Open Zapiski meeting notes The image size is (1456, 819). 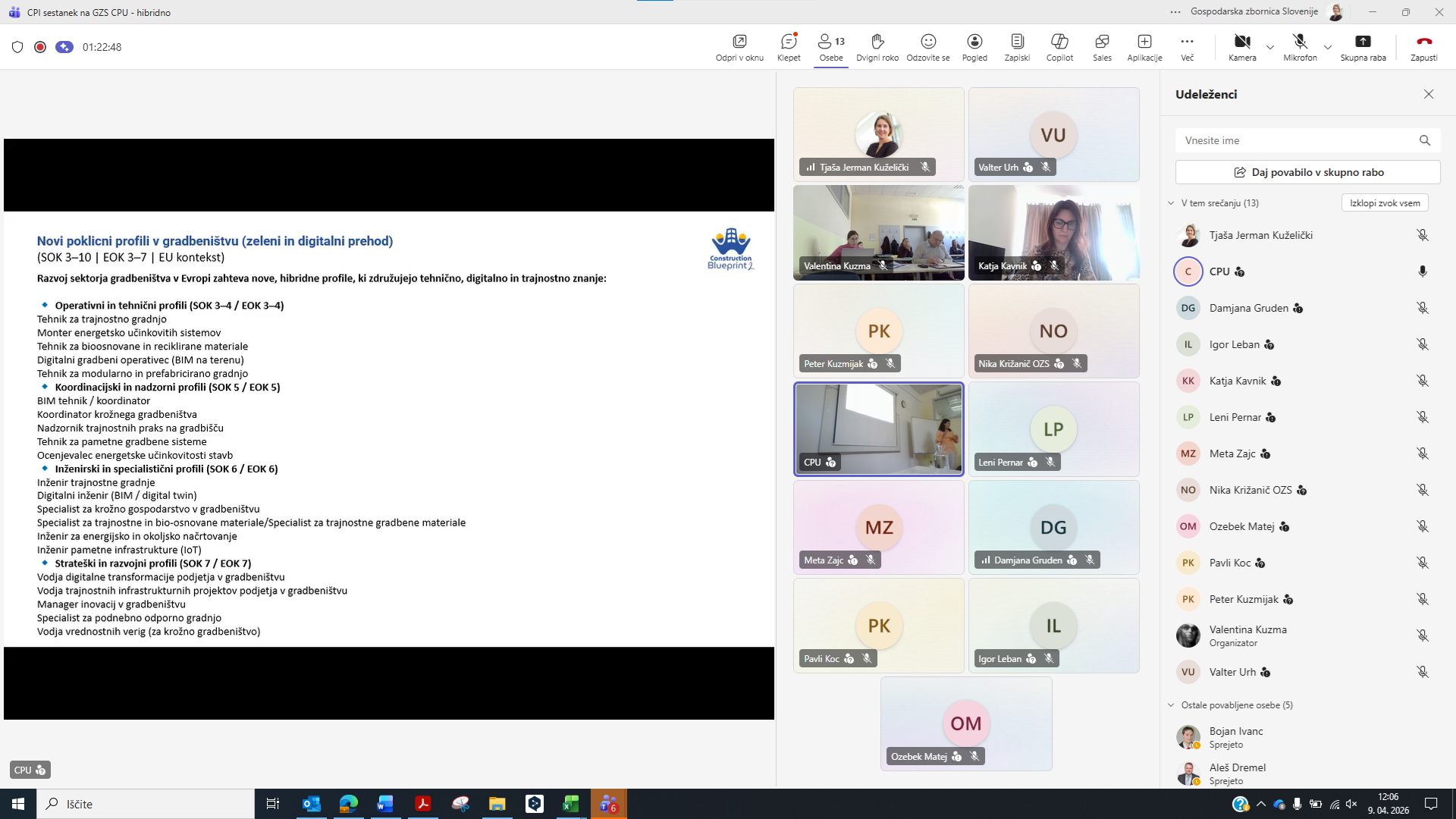pyautogui.click(x=1017, y=47)
